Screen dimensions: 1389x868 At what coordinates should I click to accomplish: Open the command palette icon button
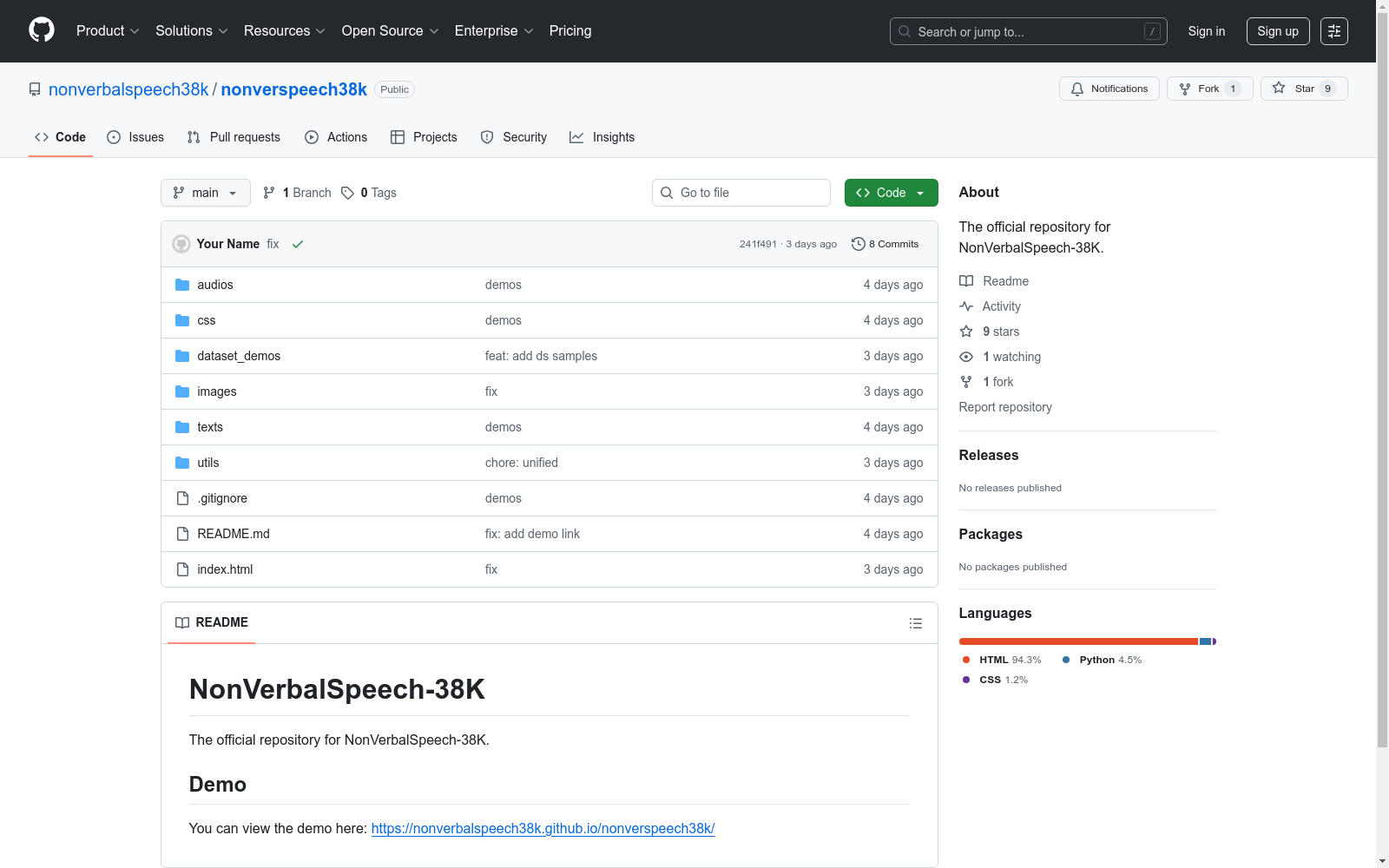[1334, 31]
